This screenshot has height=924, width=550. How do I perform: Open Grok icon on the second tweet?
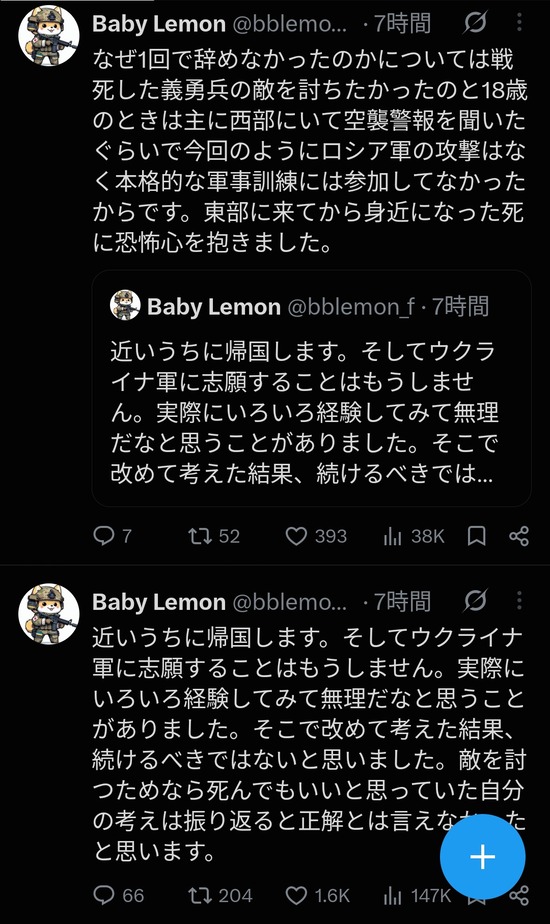point(475,601)
